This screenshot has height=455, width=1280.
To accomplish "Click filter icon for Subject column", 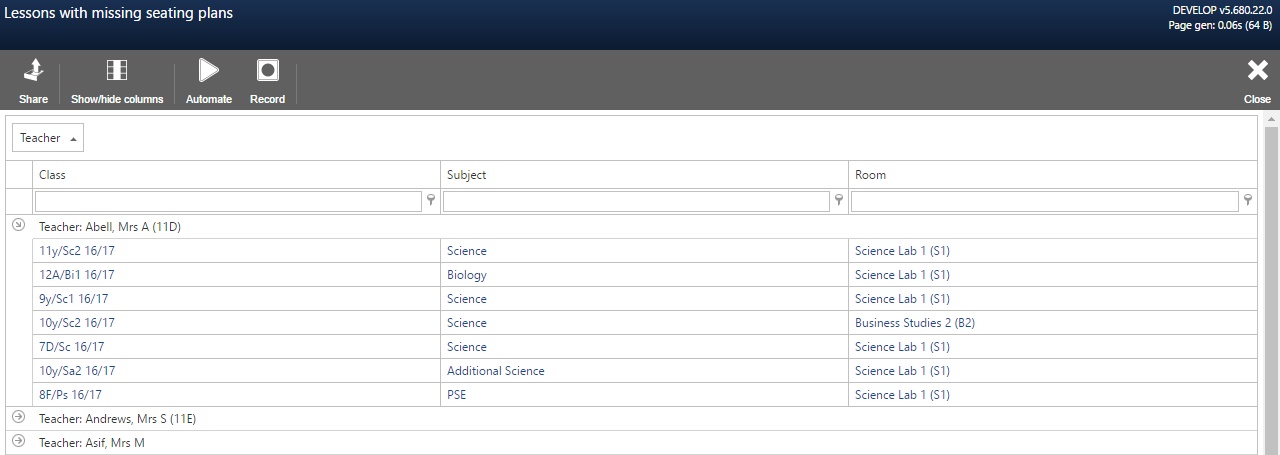I will [x=839, y=201].
